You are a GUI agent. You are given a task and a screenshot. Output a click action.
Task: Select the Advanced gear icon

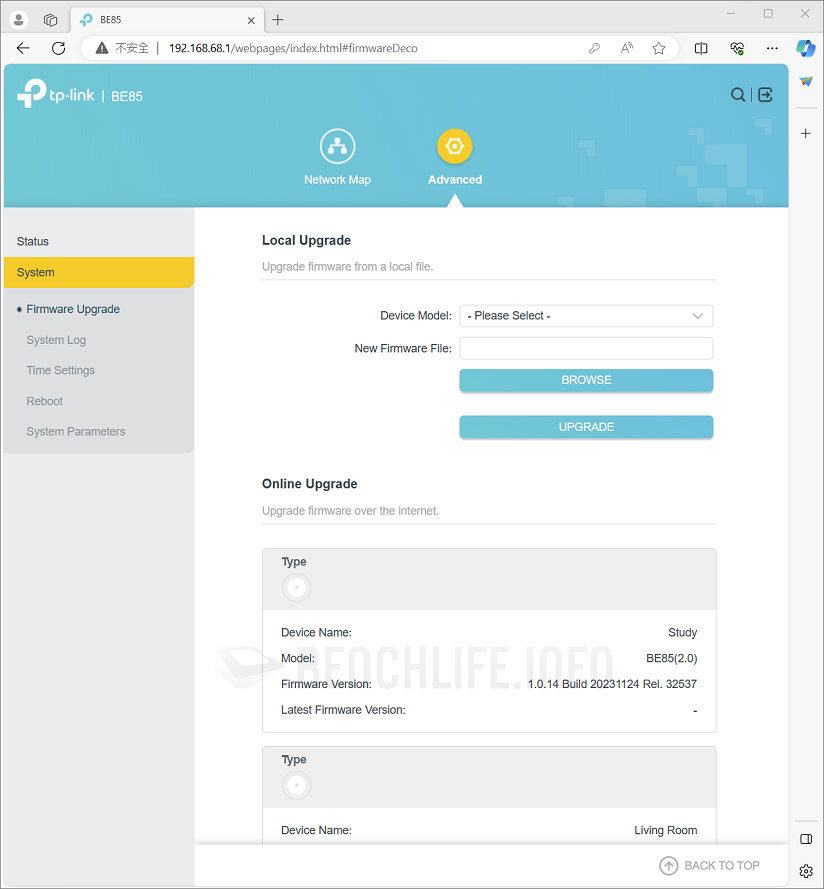pos(455,145)
